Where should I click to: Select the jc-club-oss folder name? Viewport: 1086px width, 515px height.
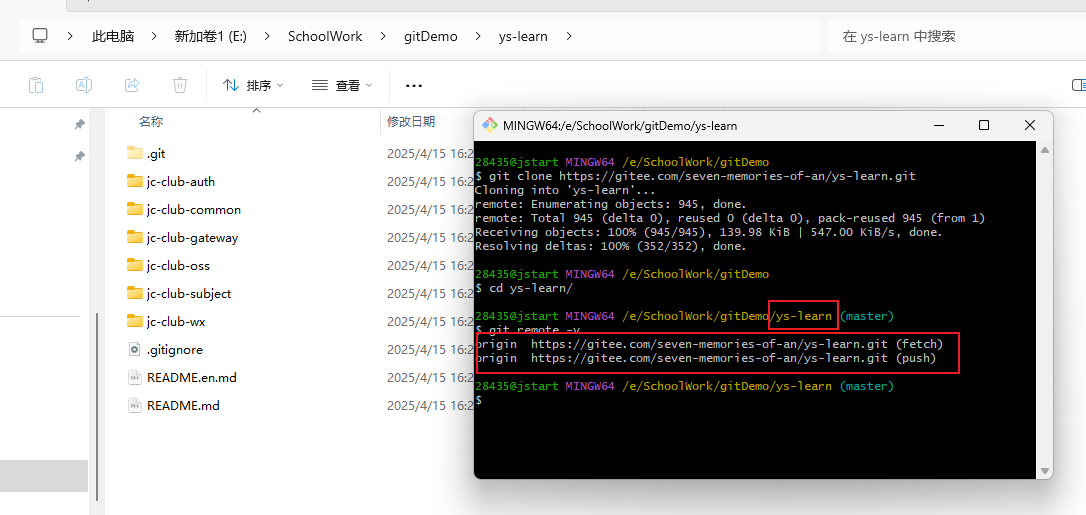coord(178,265)
